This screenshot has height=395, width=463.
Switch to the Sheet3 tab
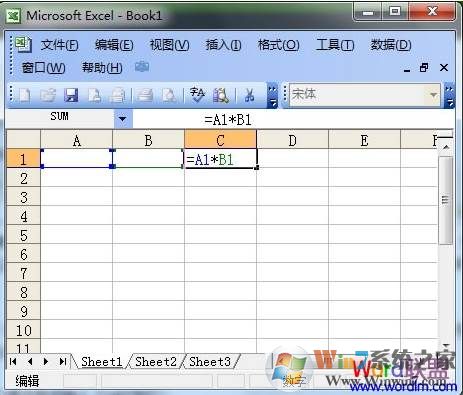(210, 362)
